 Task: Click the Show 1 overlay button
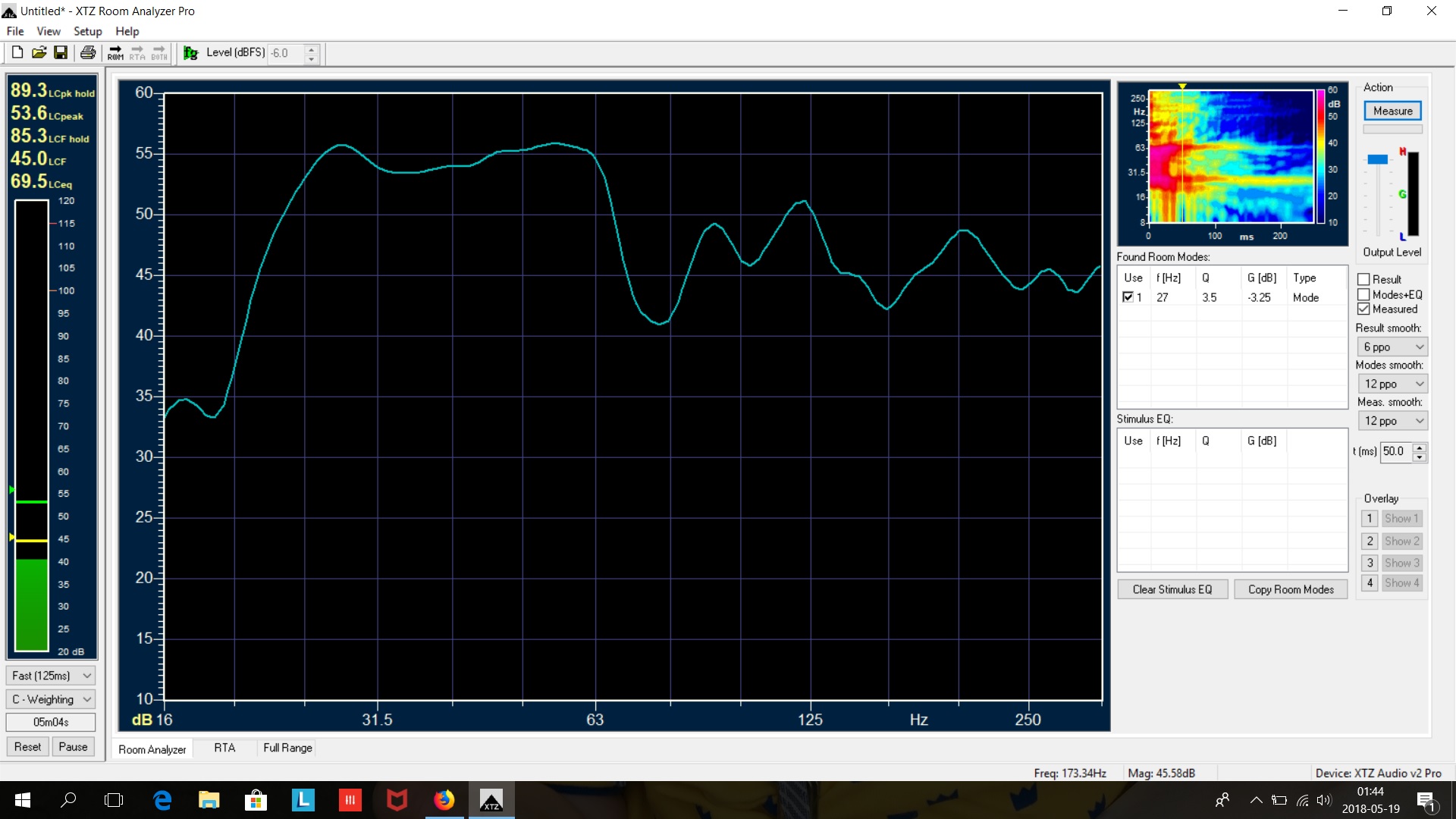pos(1402,519)
